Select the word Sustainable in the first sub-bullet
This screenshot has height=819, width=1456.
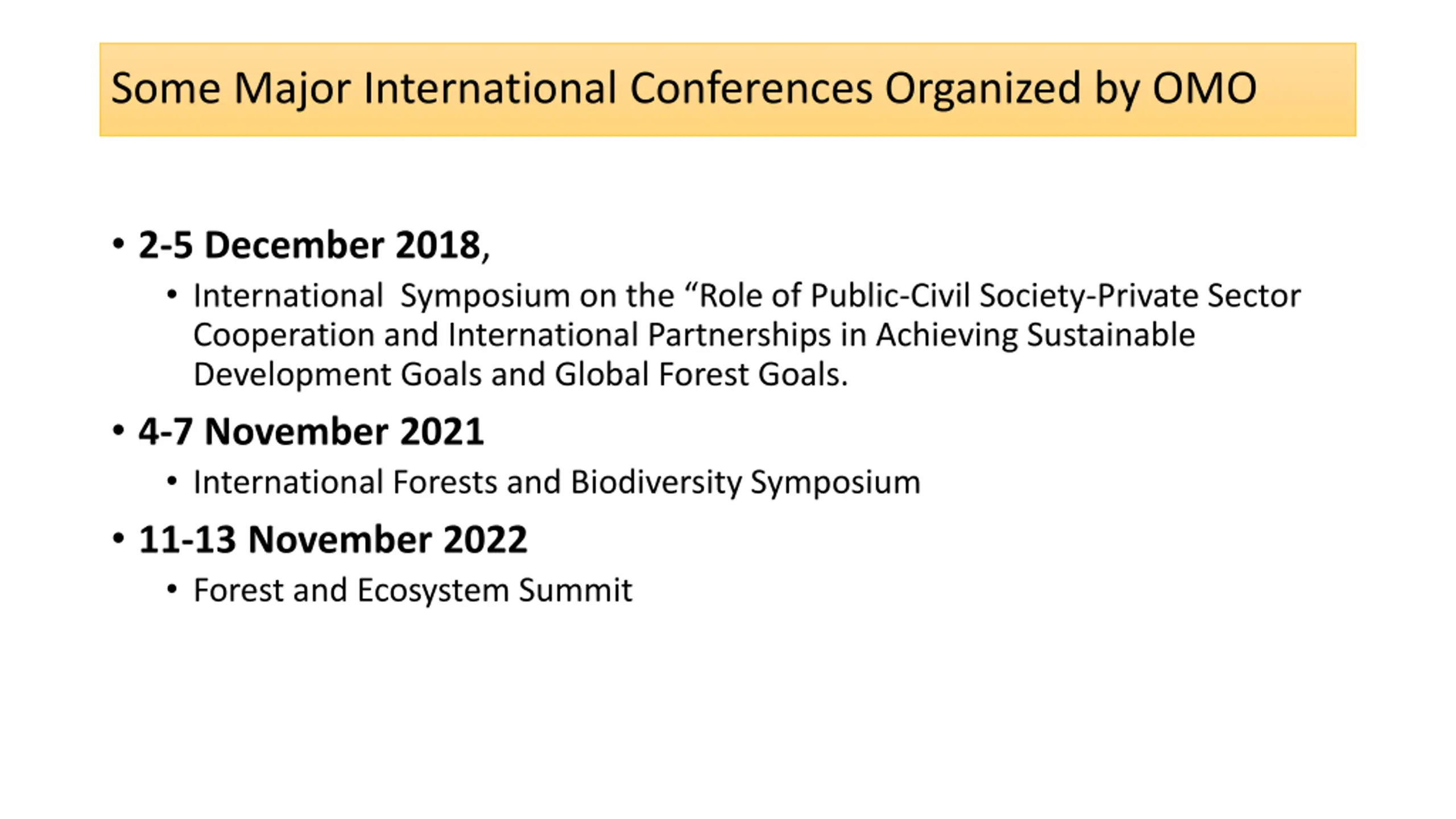click(1111, 334)
